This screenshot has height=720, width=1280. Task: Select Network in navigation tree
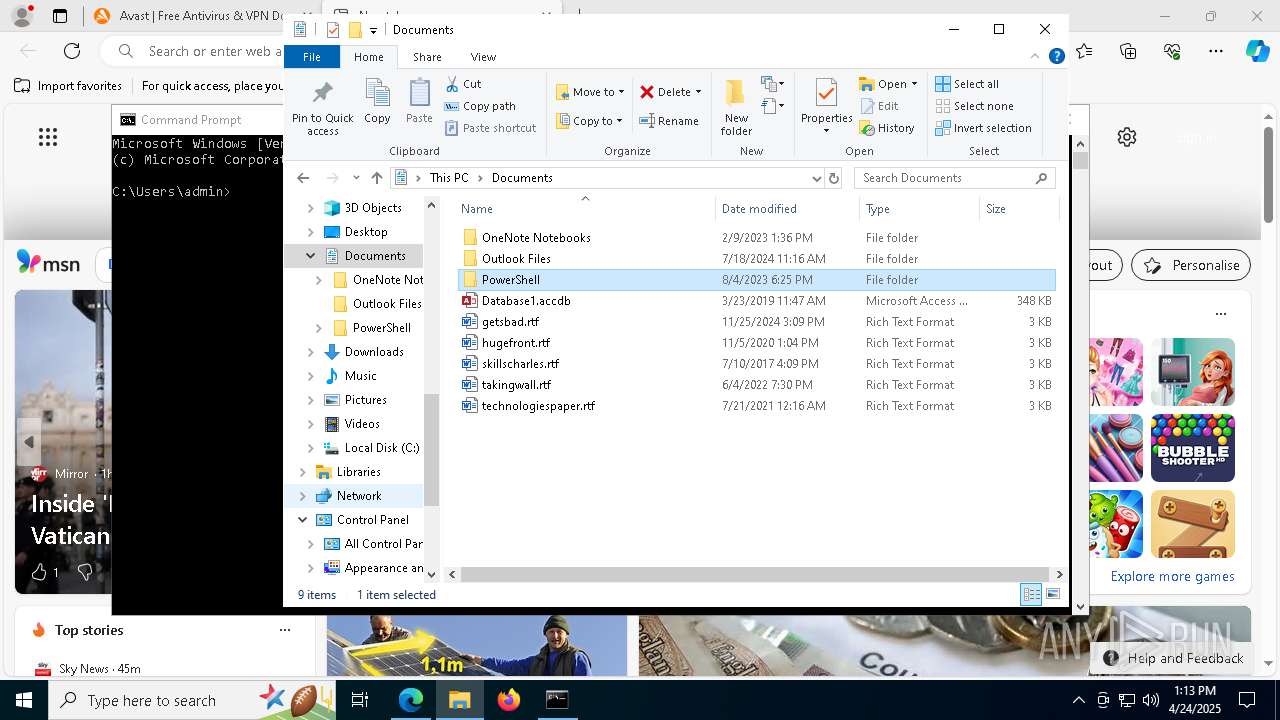pos(359,496)
